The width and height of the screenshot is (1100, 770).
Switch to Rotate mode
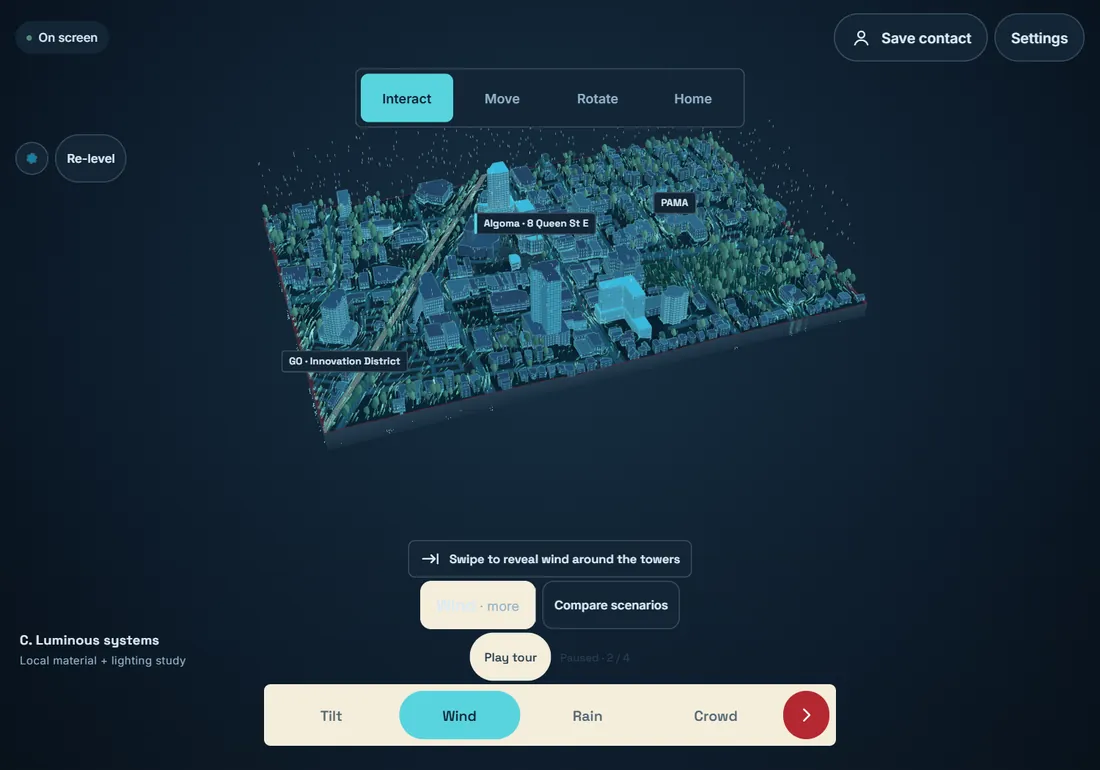[598, 98]
